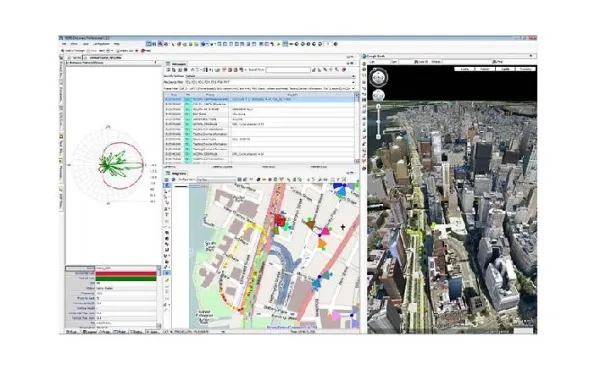The width and height of the screenshot is (600, 375).
Task: Click the highlighted tool in the map's vertical toolbar
Action: click(167, 273)
